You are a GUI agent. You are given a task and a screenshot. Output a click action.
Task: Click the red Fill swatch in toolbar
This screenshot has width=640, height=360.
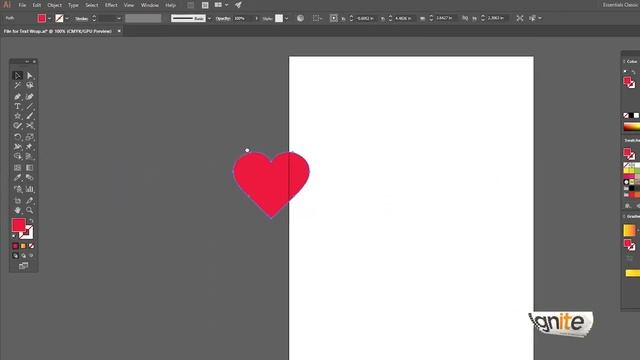point(18,225)
